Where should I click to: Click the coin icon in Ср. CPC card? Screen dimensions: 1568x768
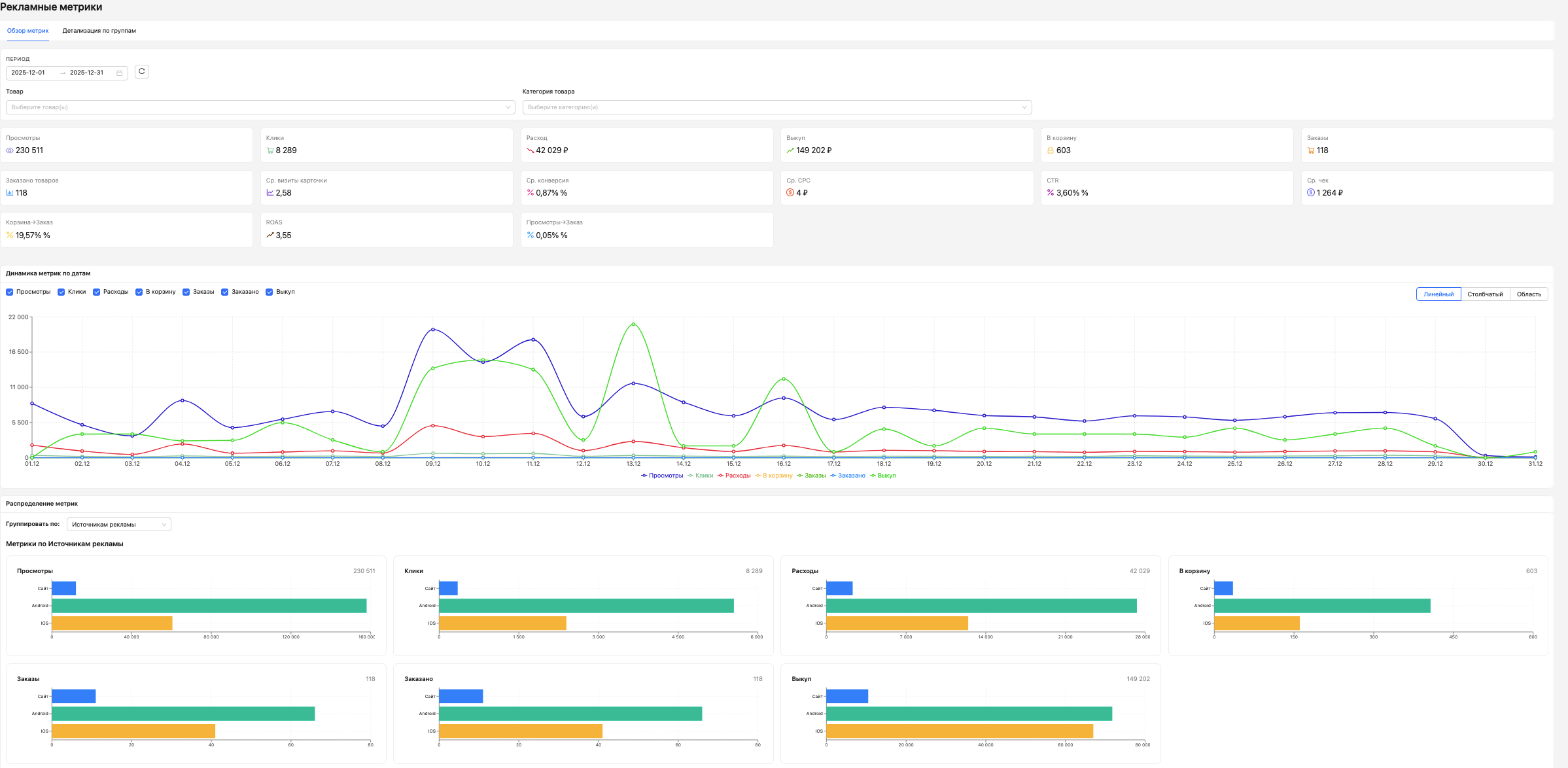[x=790, y=193]
